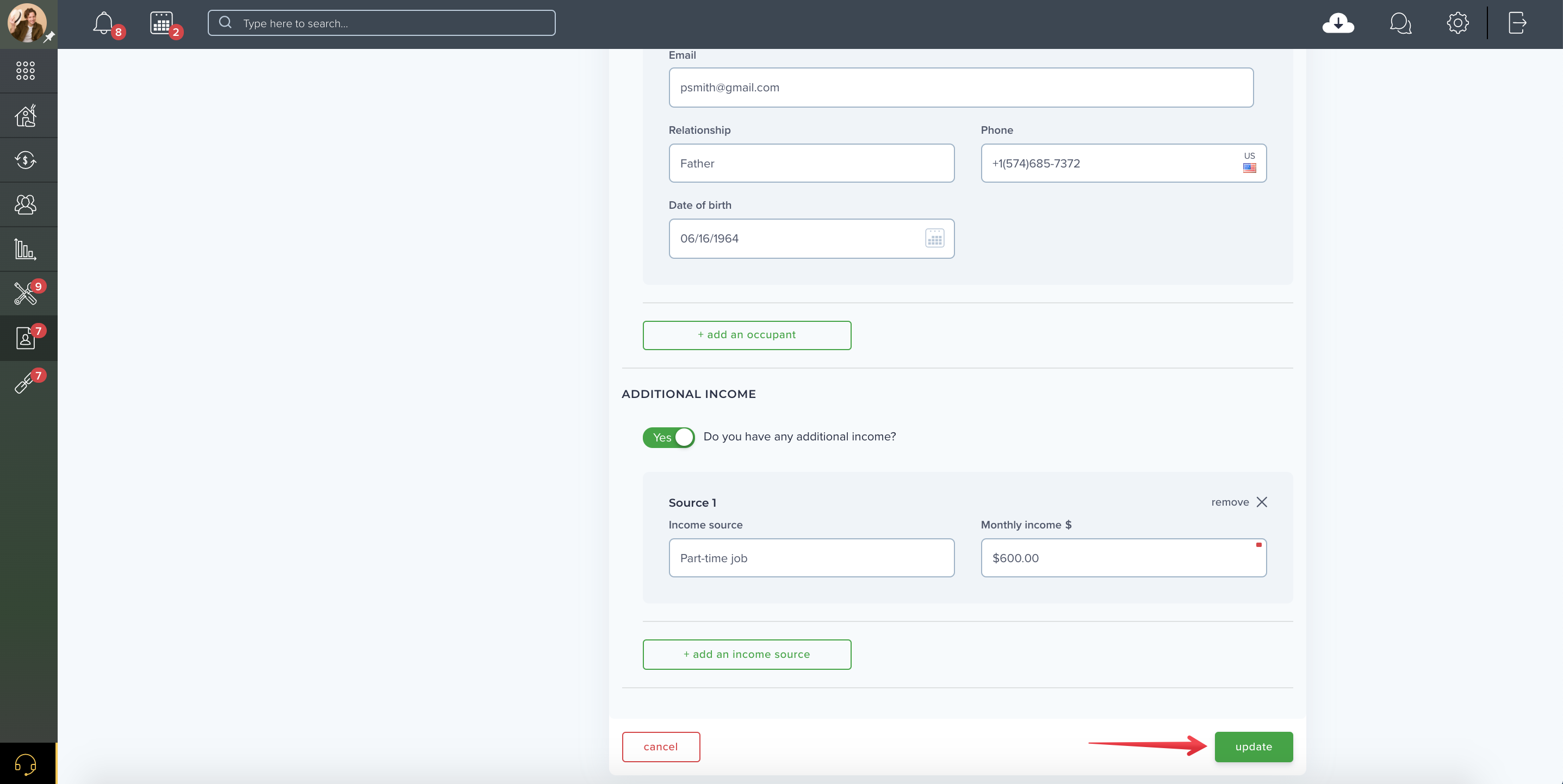1563x784 pixels.
Task: Open the settings gear icon
Action: [x=1457, y=23]
